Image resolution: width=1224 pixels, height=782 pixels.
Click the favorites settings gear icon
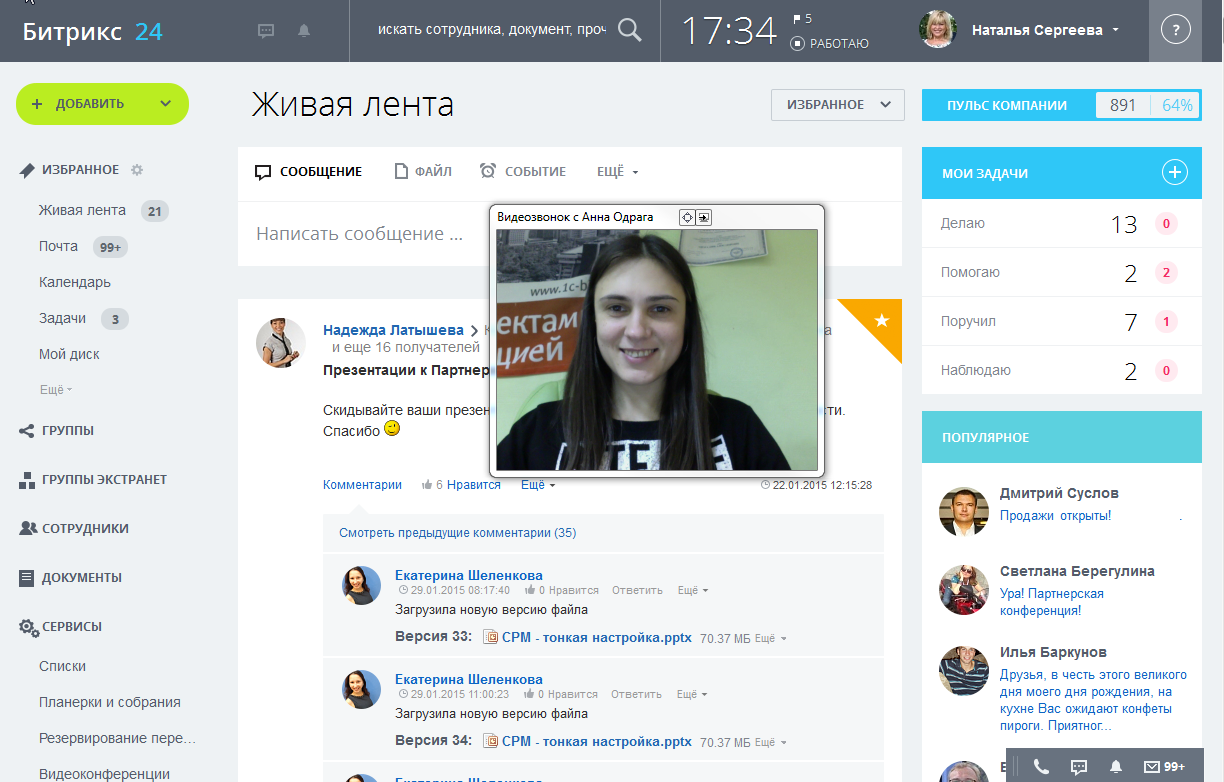click(137, 170)
